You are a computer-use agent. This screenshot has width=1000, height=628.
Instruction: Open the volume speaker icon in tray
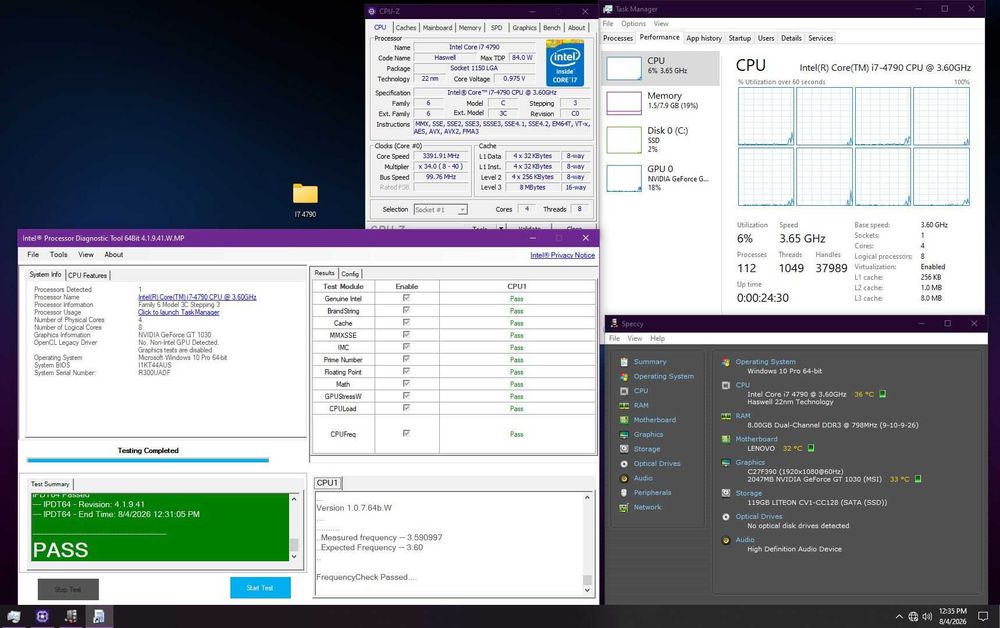point(927,617)
